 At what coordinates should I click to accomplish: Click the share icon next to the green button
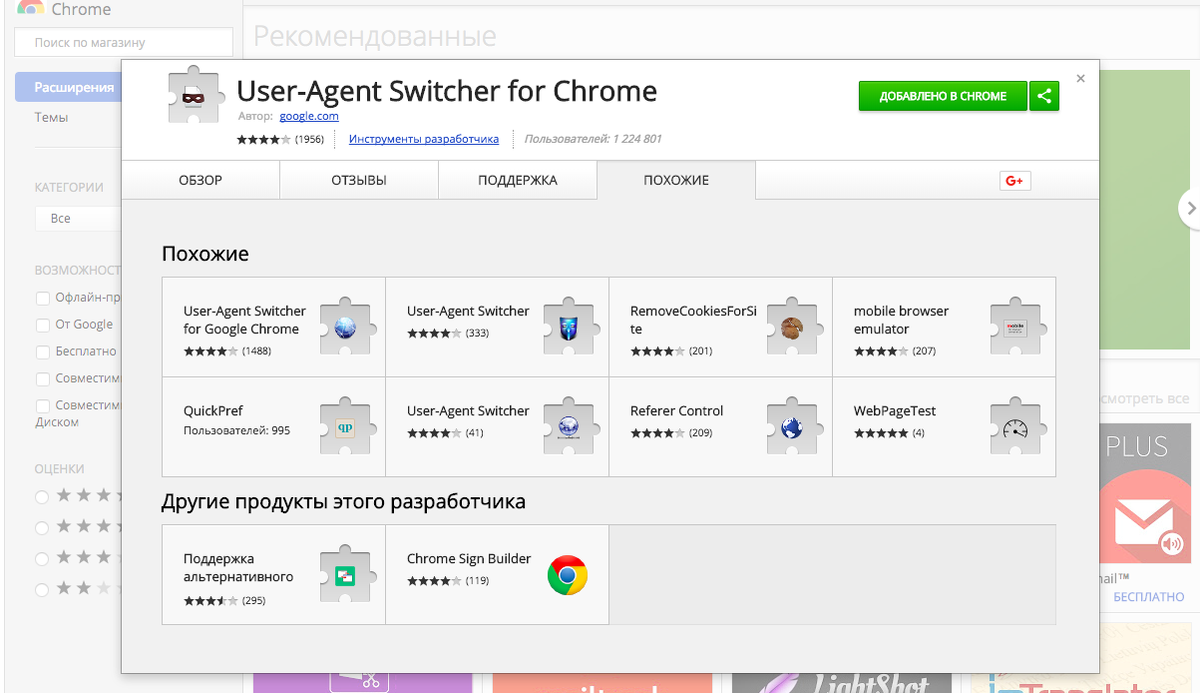click(1044, 96)
